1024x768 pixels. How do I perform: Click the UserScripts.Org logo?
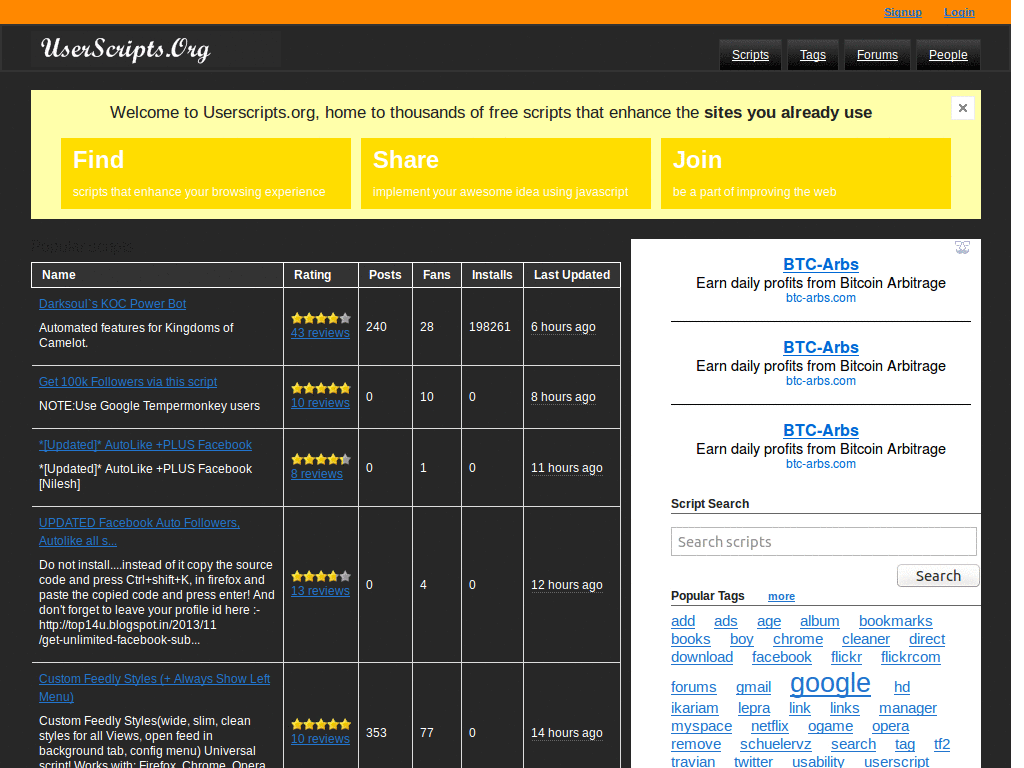[125, 49]
